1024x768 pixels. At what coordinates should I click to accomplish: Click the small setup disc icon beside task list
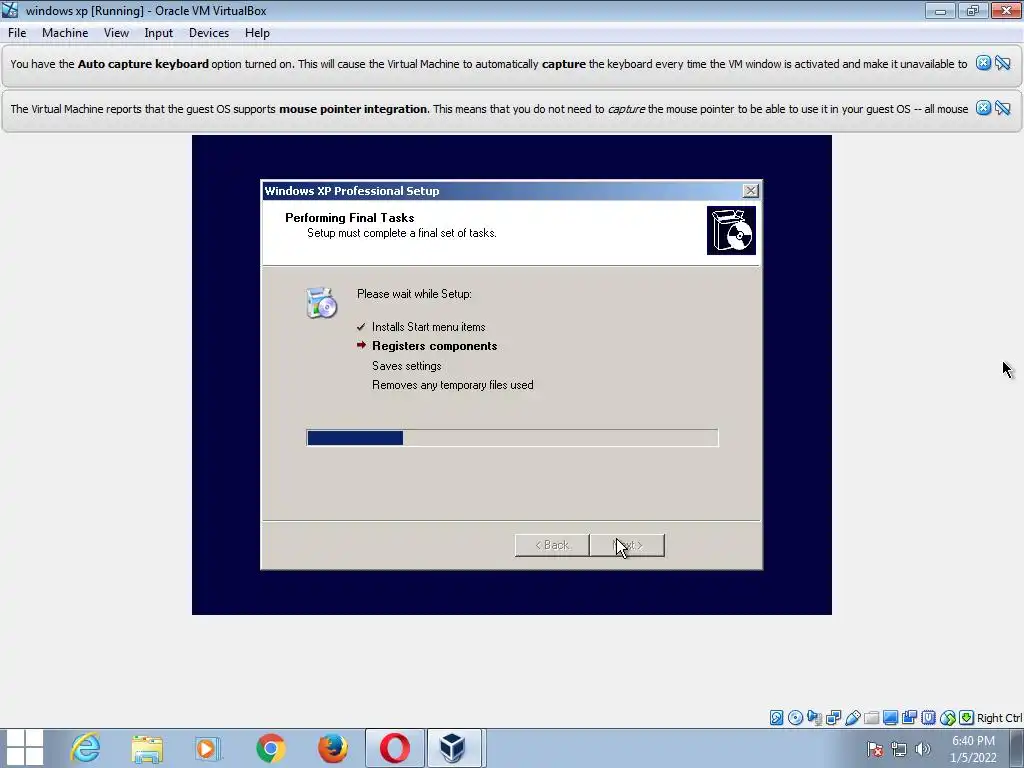tap(321, 302)
